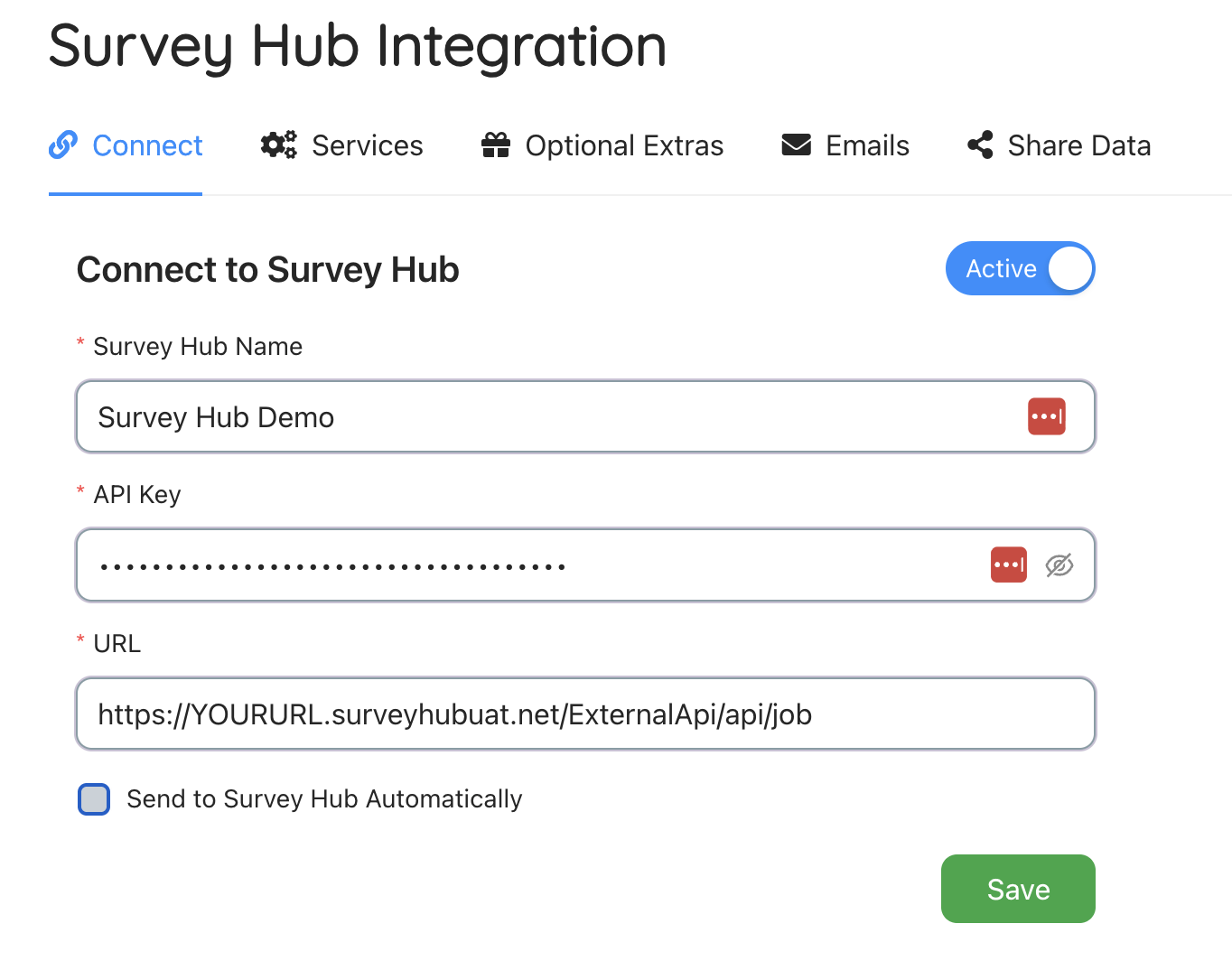Click the 'Send to Survey Hub Automatically' label text
Image resolution: width=1232 pixels, height=961 pixels.
(324, 799)
